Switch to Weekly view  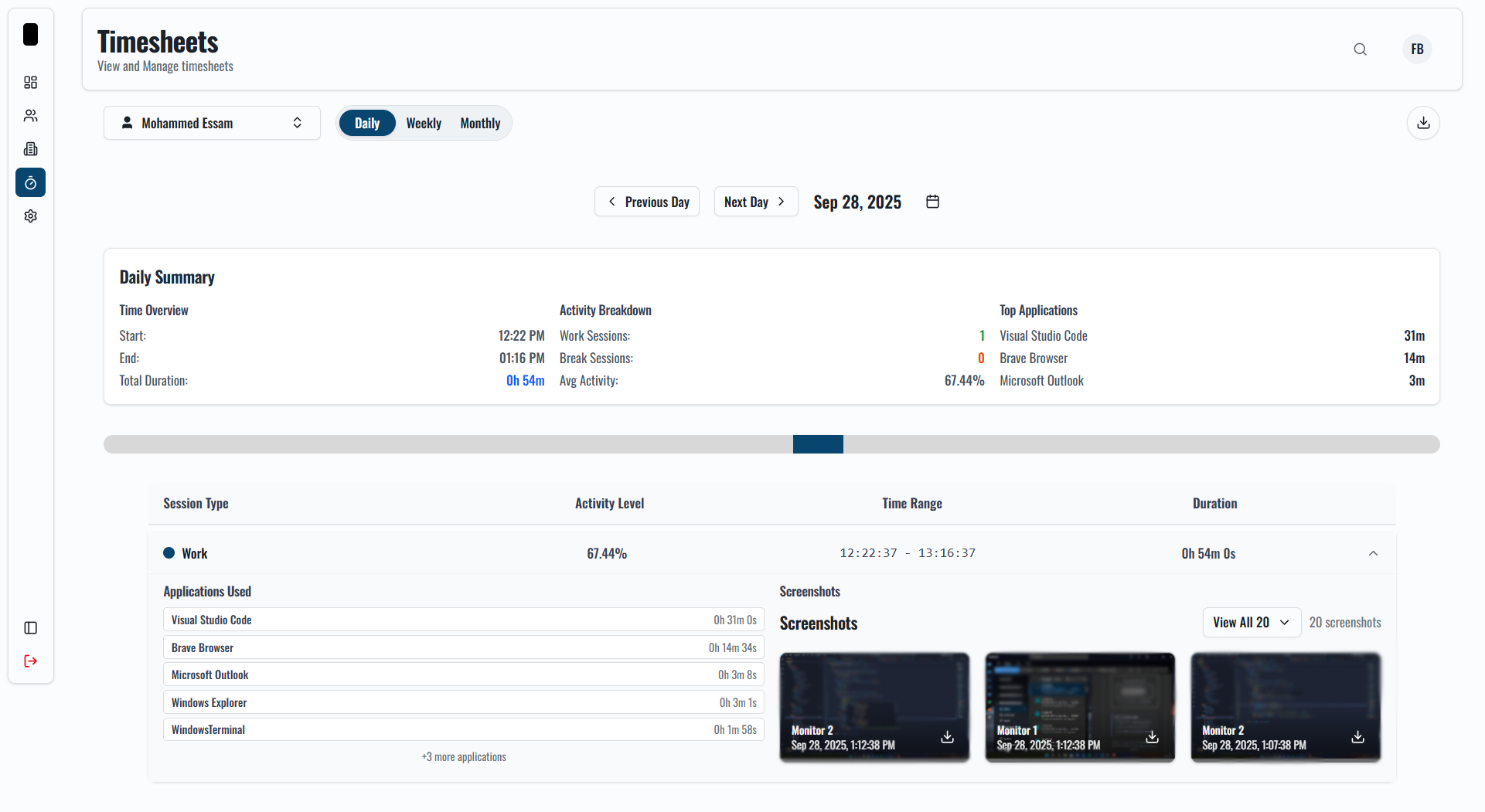(x=424, y=122)
